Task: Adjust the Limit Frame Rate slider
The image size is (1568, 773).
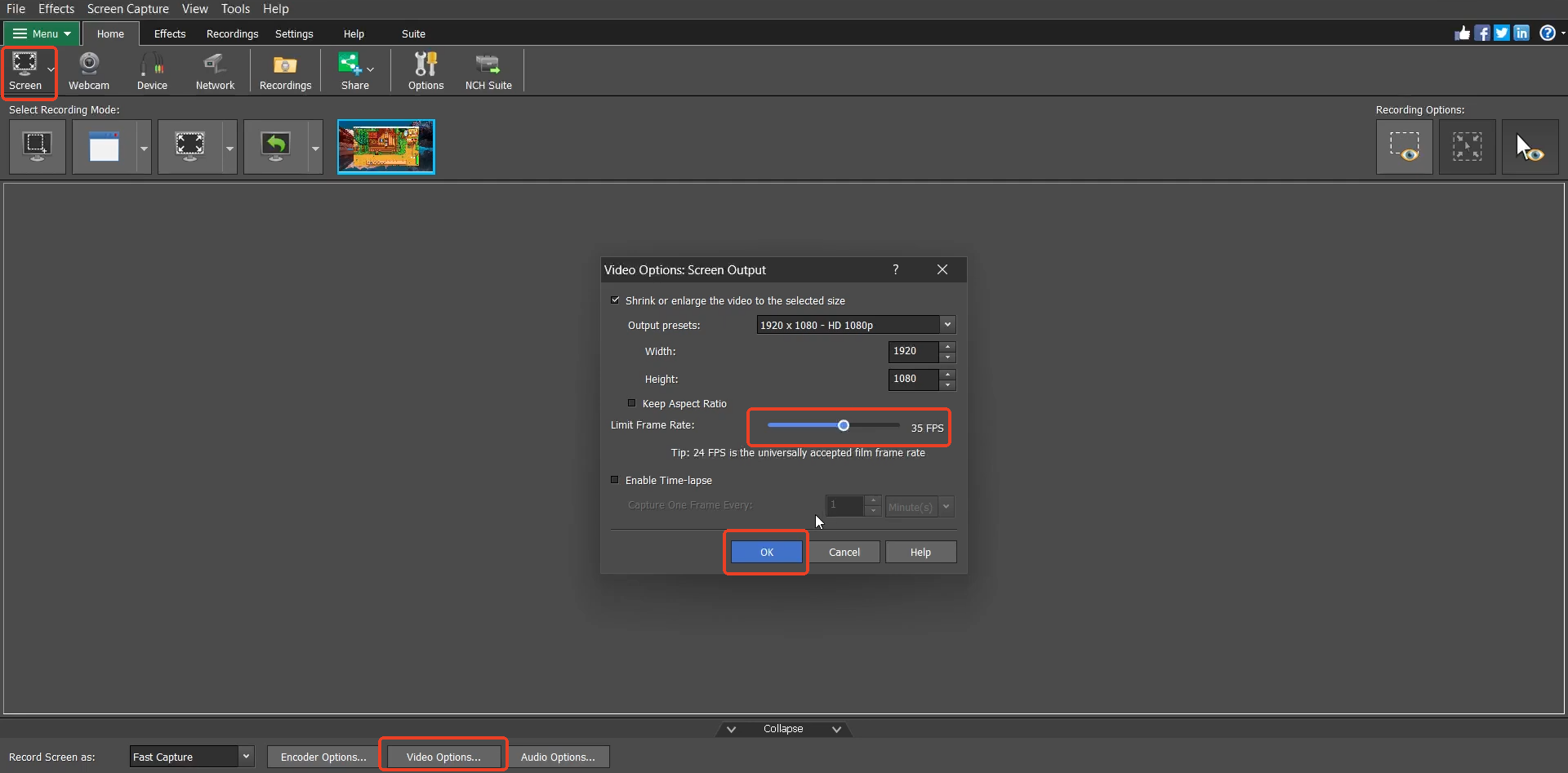Action: pos(844,425)
